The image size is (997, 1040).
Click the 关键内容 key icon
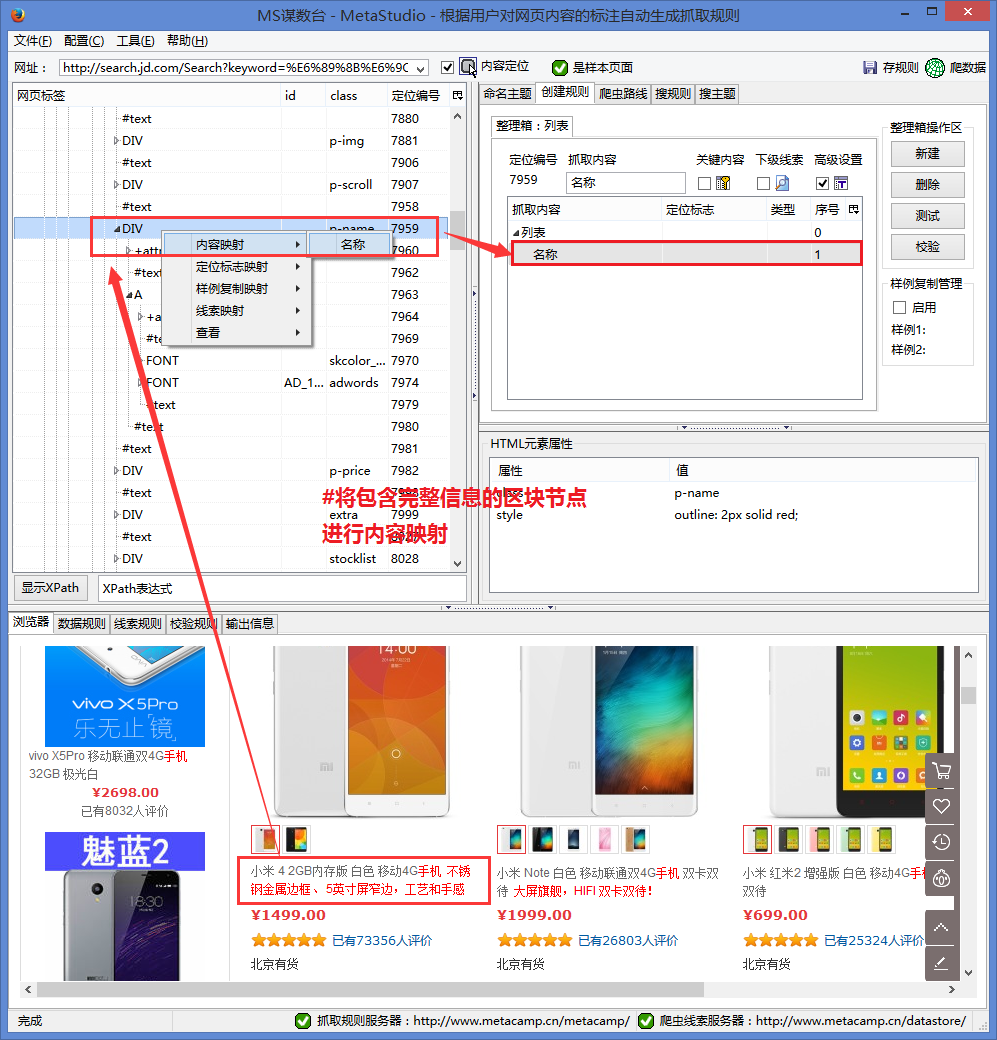723,183
